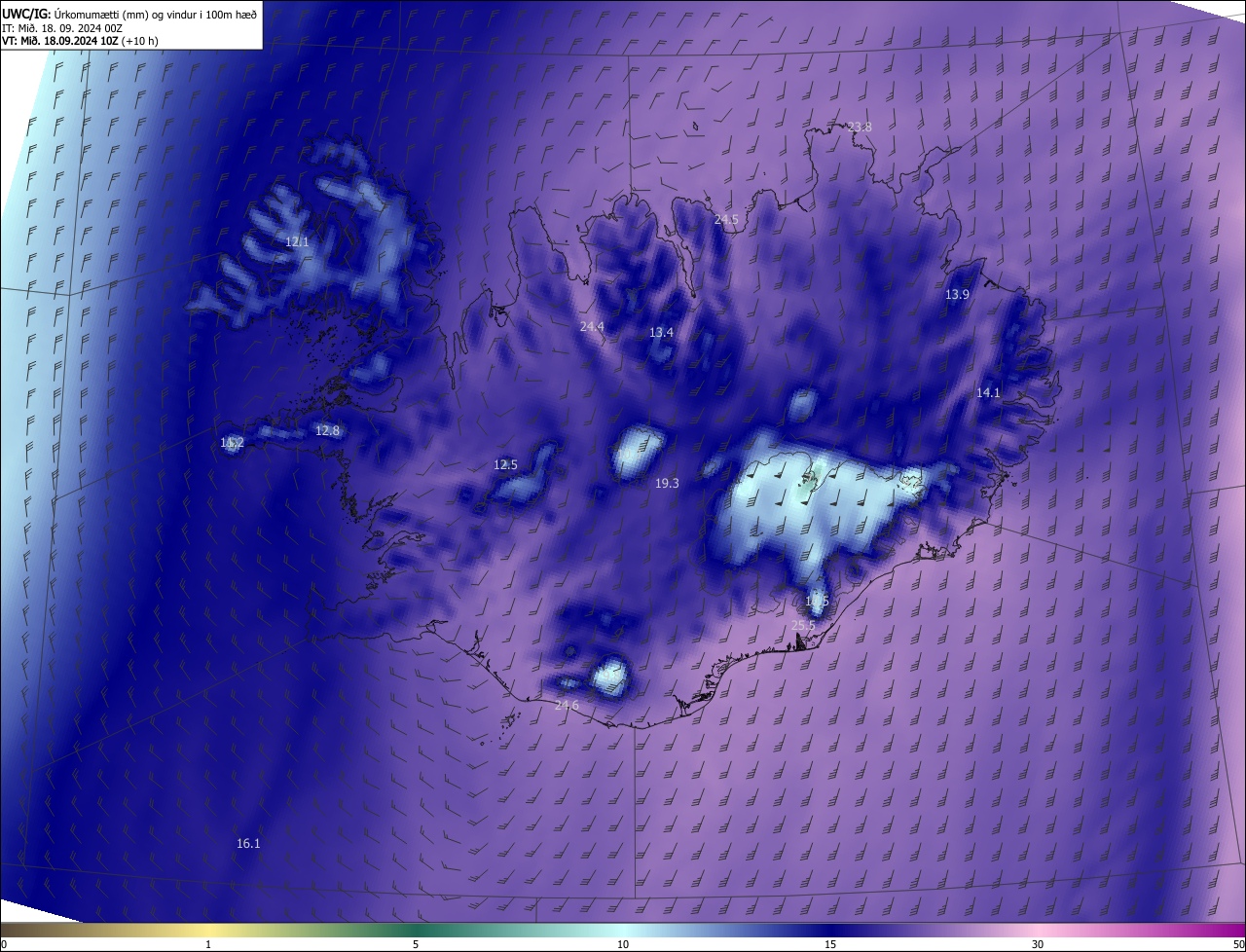Click the 19.3 value label
Screen dimensions: 1246x952
pos(667,483)
